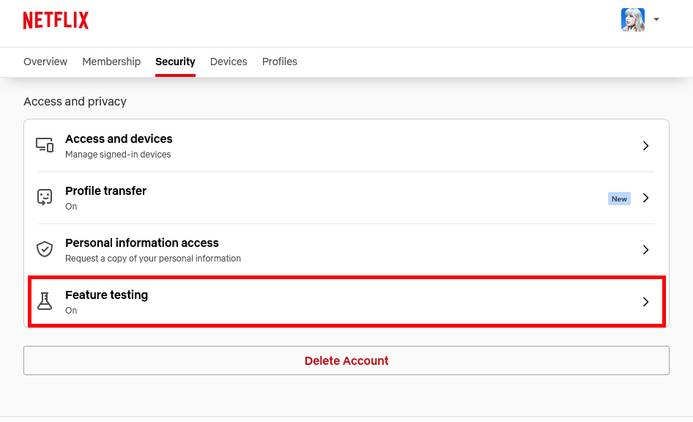Viewport: 693px width, 422px height.
Task: Open Personal information access title
Action: [142, 243]
